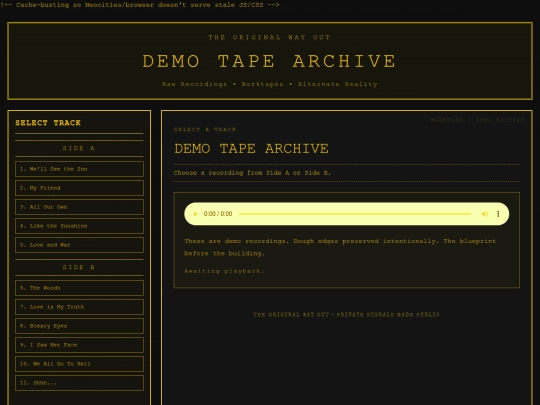This screenshot has height=405, width=540.
Task: Select track 1. We'll See the Sun
Action: click(79, 169)
